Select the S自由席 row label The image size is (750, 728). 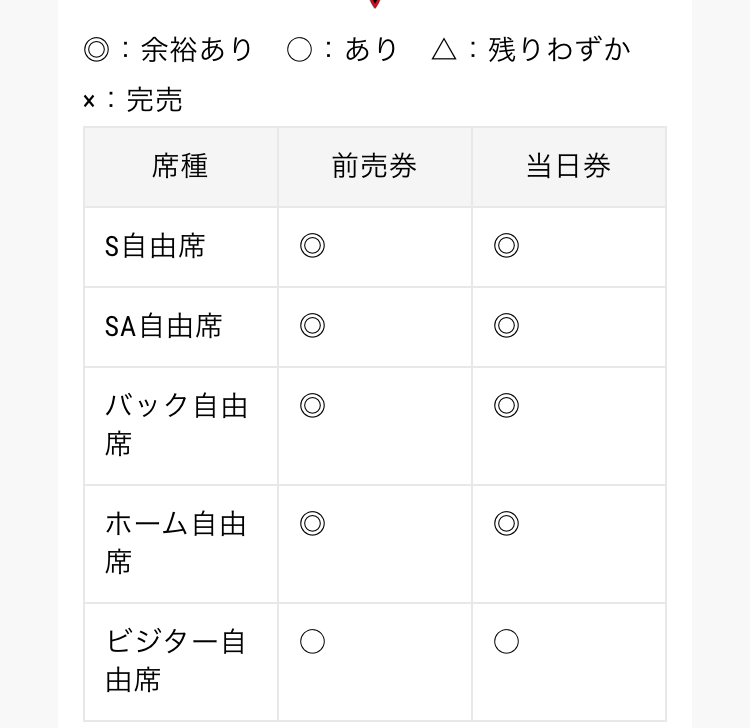(x=155, y=247)
